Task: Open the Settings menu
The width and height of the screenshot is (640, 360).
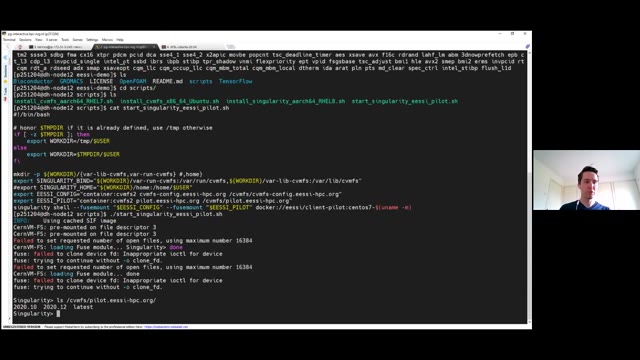Action: click(92, 40)
